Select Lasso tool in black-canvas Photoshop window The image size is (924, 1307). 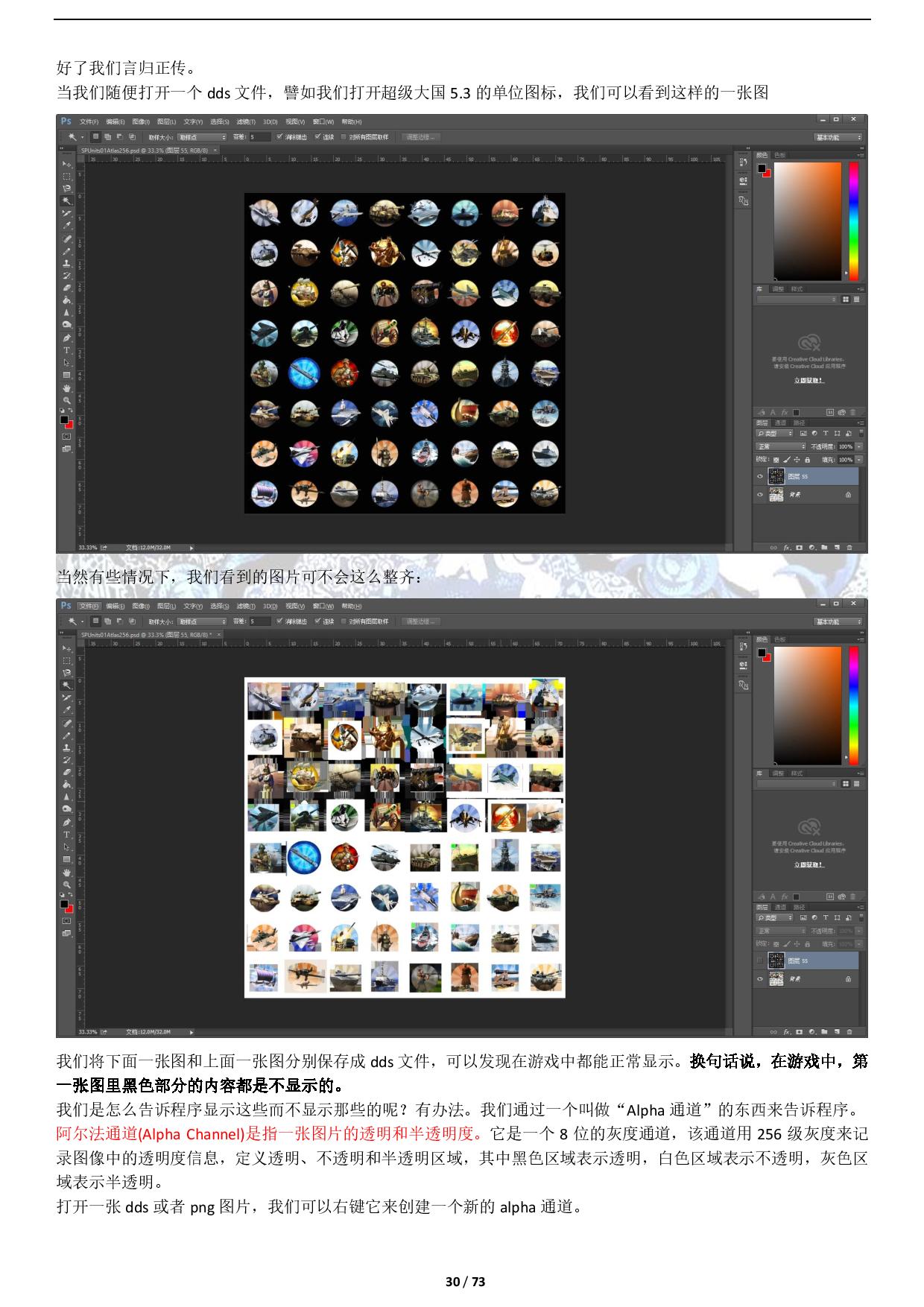click(x=66, y=188)
